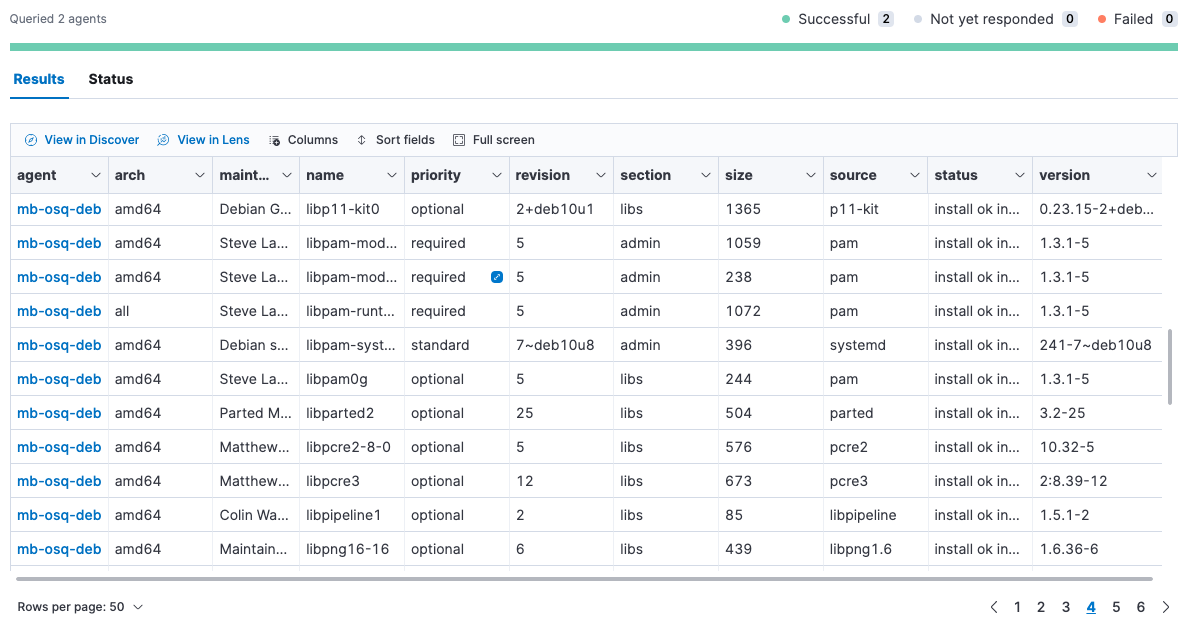Image resolution: width=1189 pixels, height=625 pixels.
Task: Jump to page 6 of results
Action: (x=1141, y=607)
